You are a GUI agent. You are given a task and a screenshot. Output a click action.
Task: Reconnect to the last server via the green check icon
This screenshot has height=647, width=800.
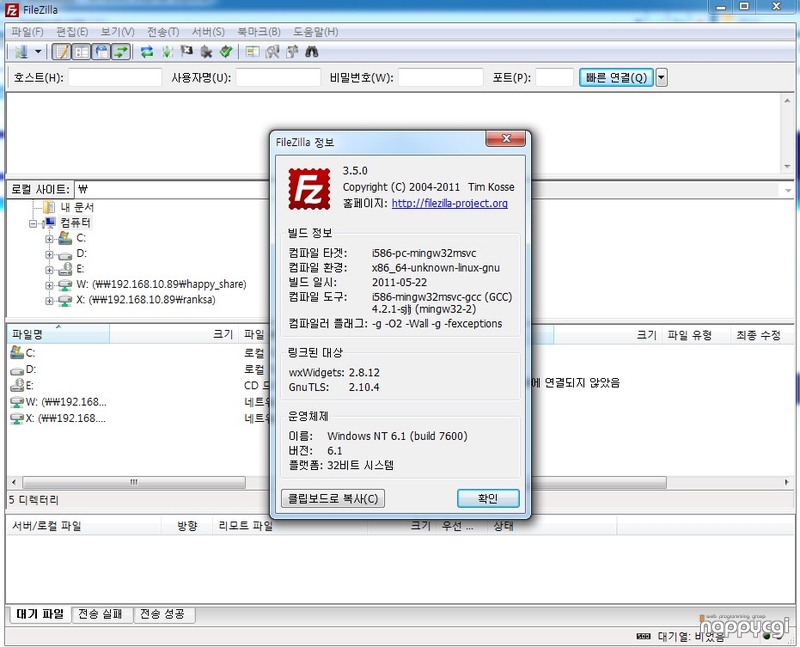[226, 52]
